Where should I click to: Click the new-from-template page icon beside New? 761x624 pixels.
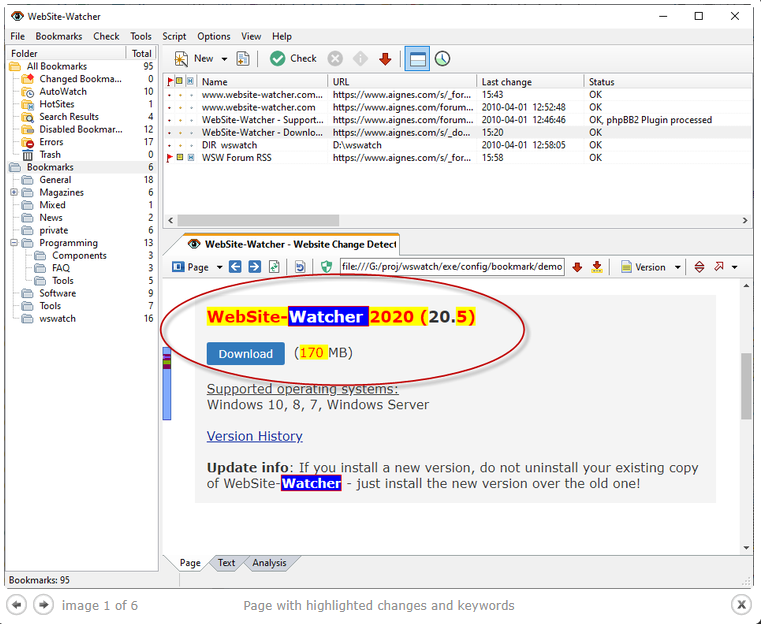[243, 59]
